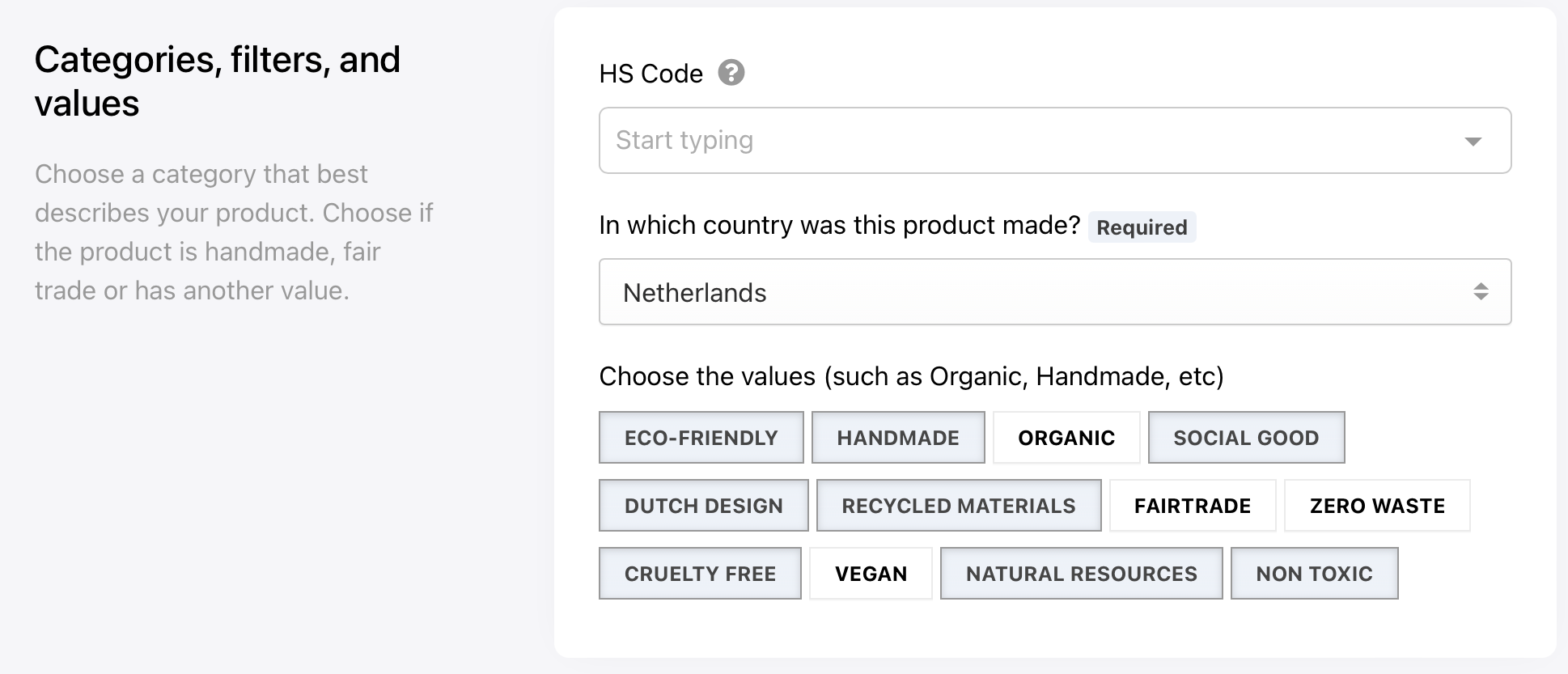Select the ORGANIC value tag
Image resolution: width=1568 pixels, height=674 pixels.
(x=1066, y=438)
